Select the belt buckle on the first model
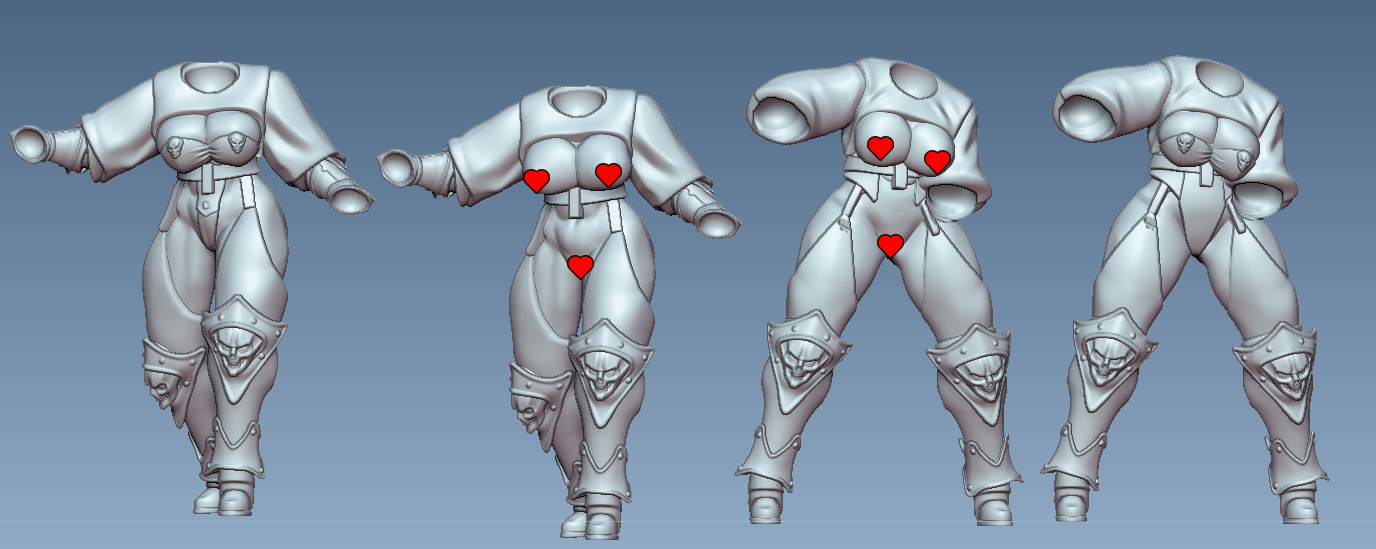This screenshot has height=549, width=1376. pyautogui.click(x=207, y=181)
